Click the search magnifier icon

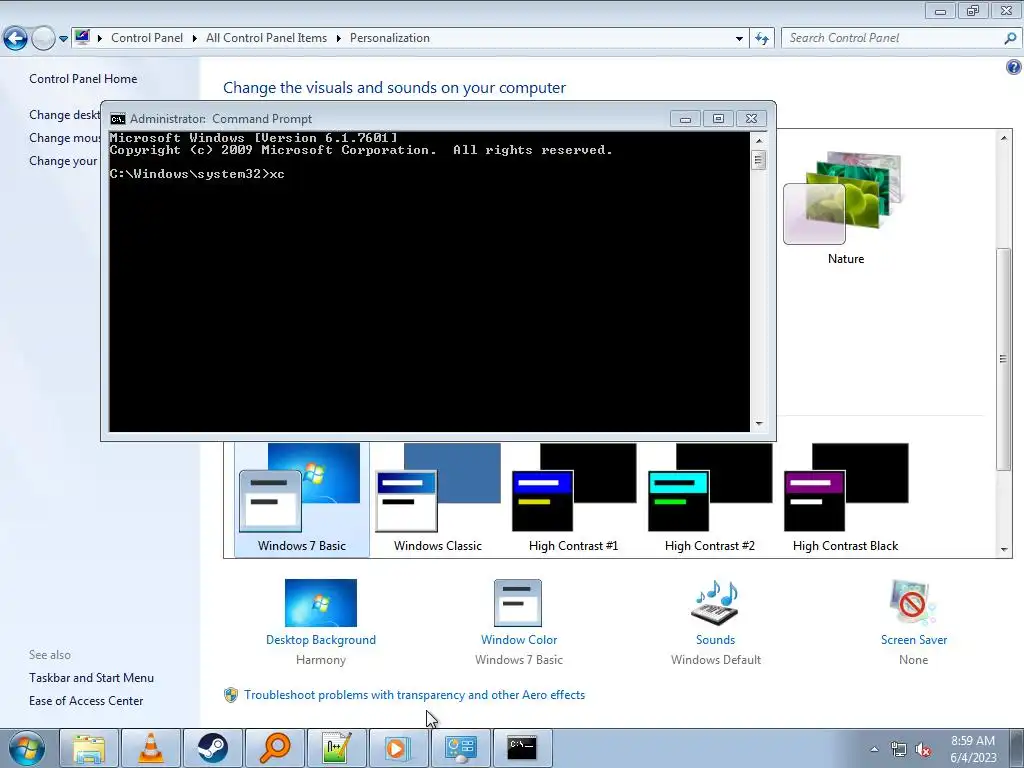pyautogui.click(x=1010, y=38)
